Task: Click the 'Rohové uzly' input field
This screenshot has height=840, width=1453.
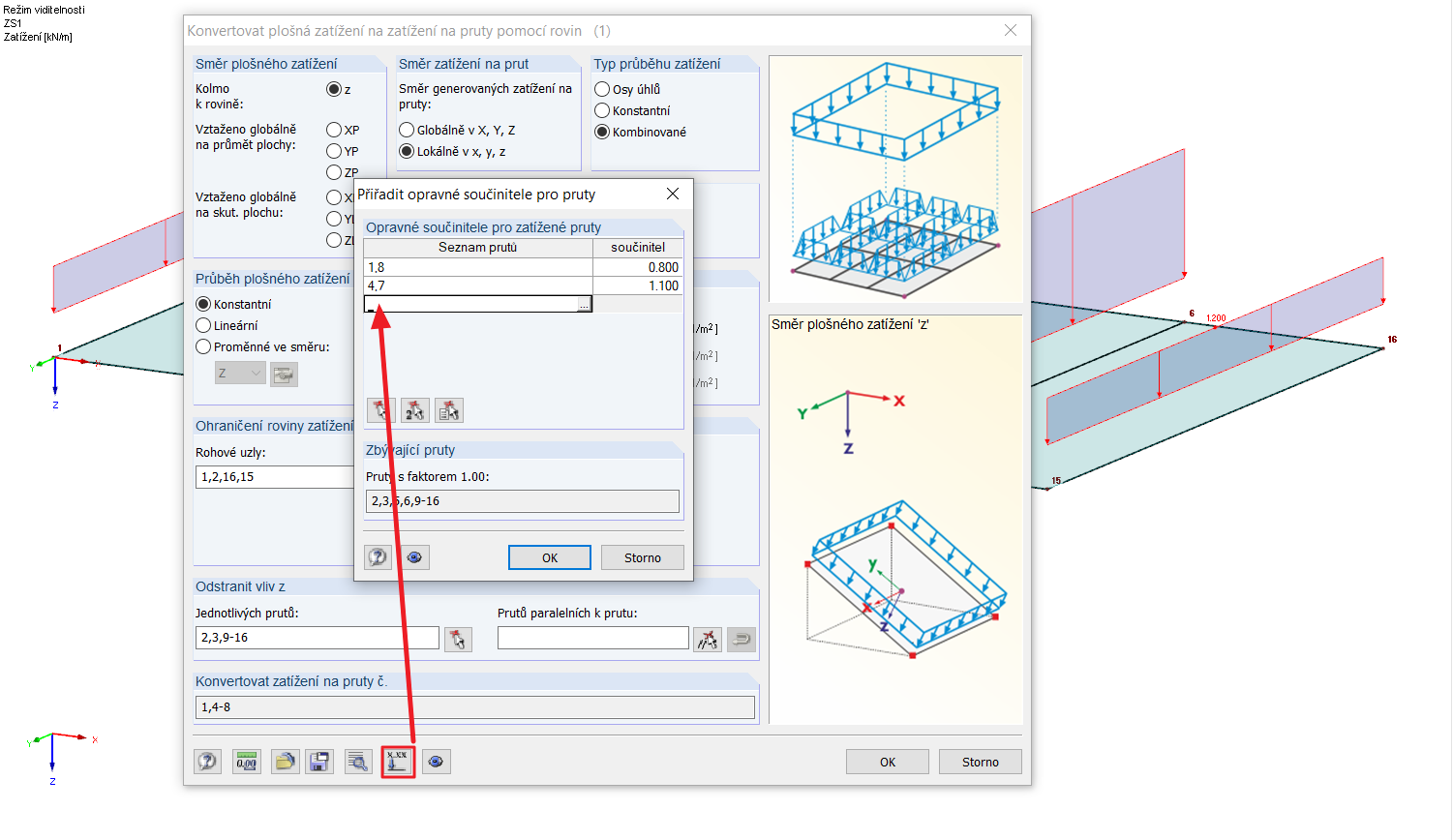Action: (275, 477)
